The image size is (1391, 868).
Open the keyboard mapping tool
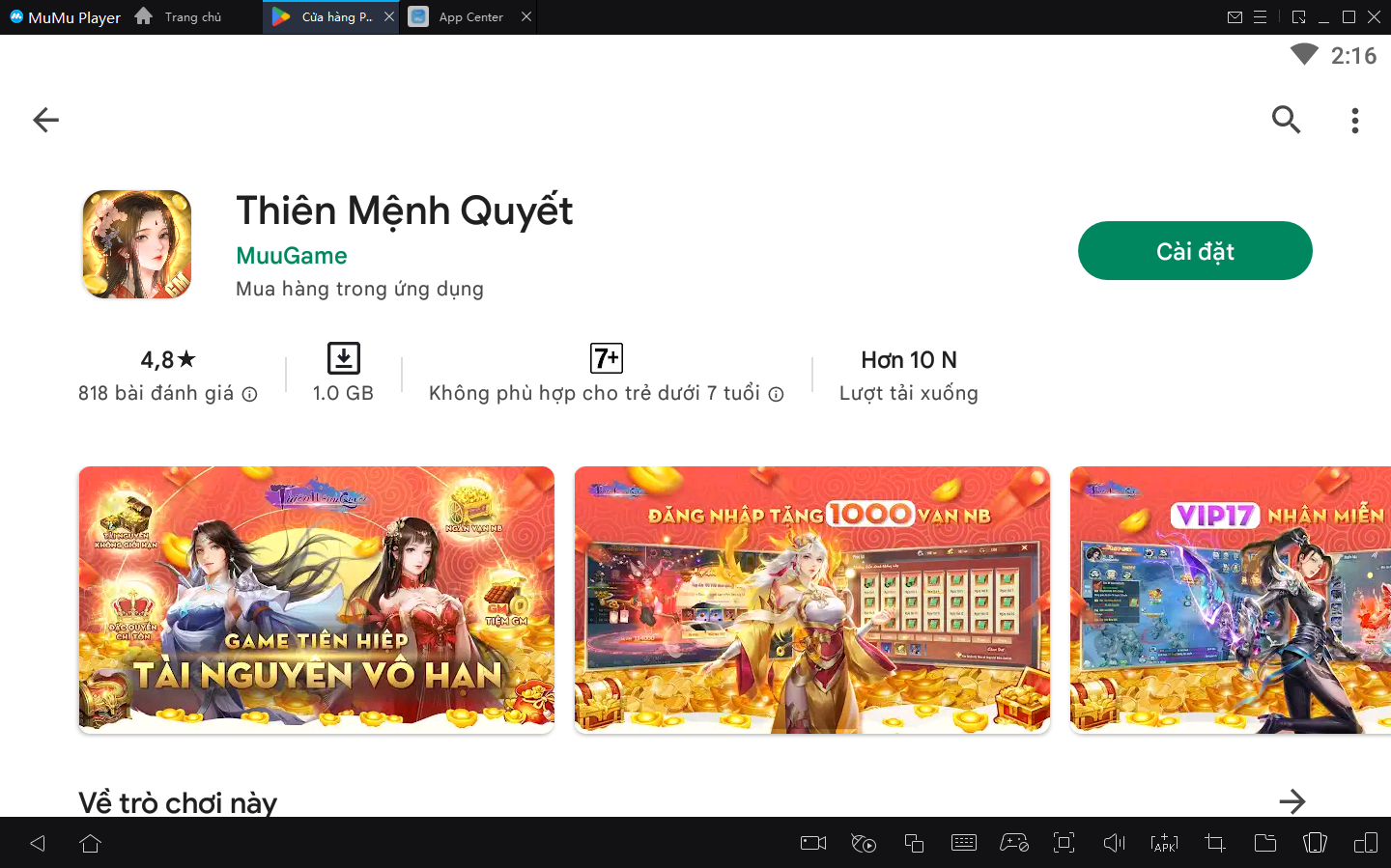(x=963, y=843)
